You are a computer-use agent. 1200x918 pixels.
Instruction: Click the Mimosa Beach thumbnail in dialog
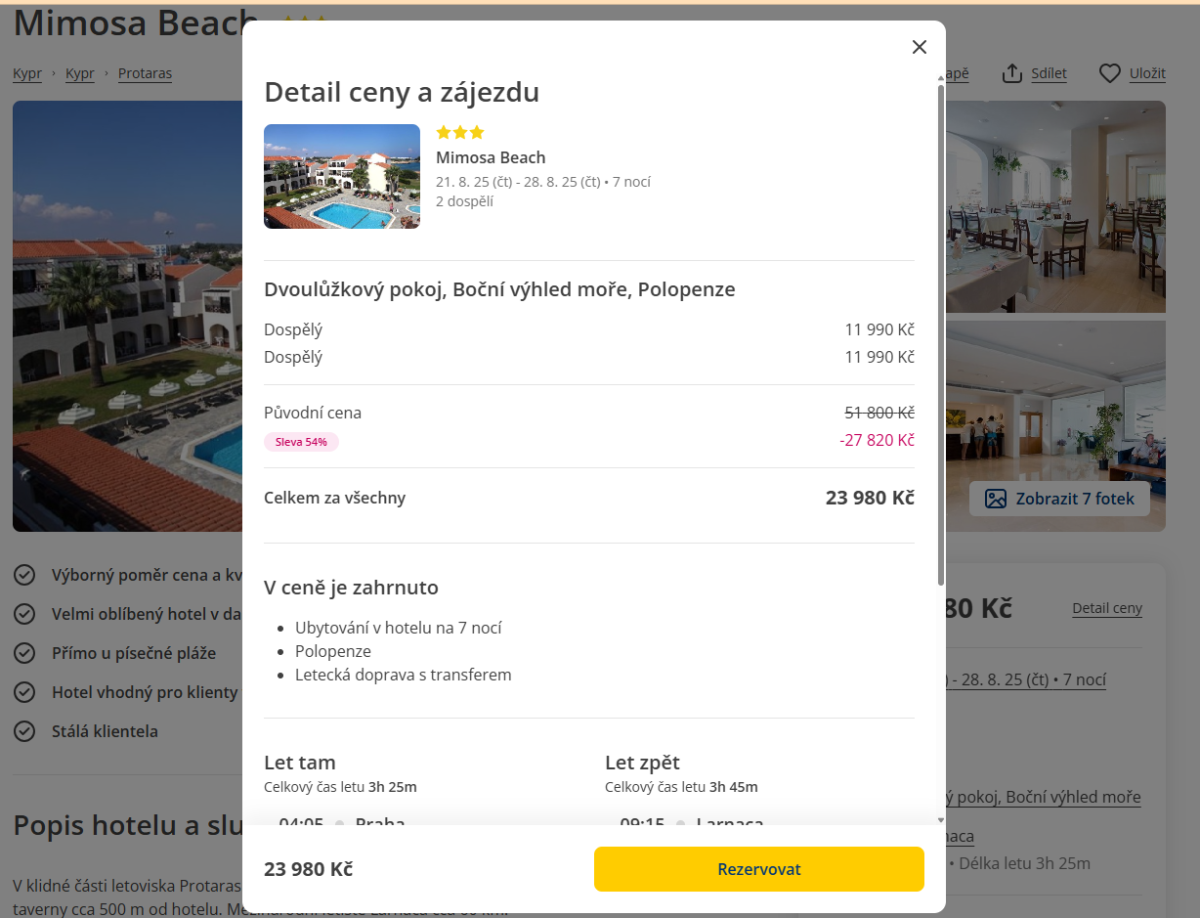(x=342, y=177)
